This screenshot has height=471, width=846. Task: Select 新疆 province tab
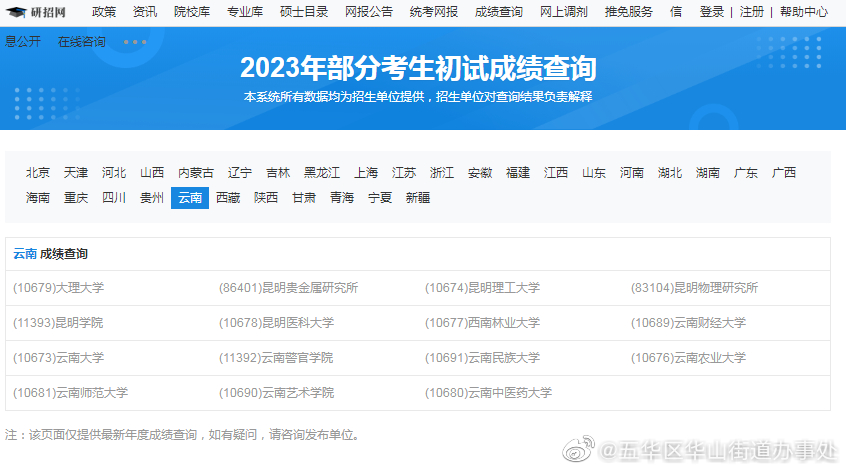pyautogui.click(x=418, y=198)
